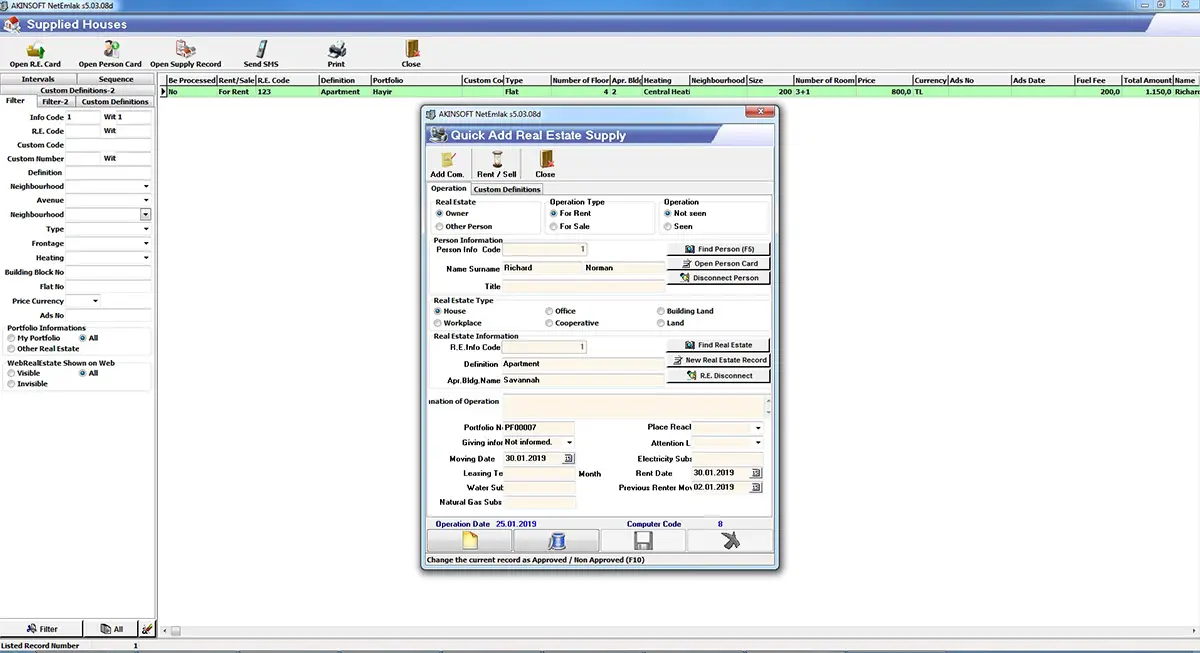Click the horizontal scrollbar under the grid
The image size is (1200, 653).
[680, 631]
